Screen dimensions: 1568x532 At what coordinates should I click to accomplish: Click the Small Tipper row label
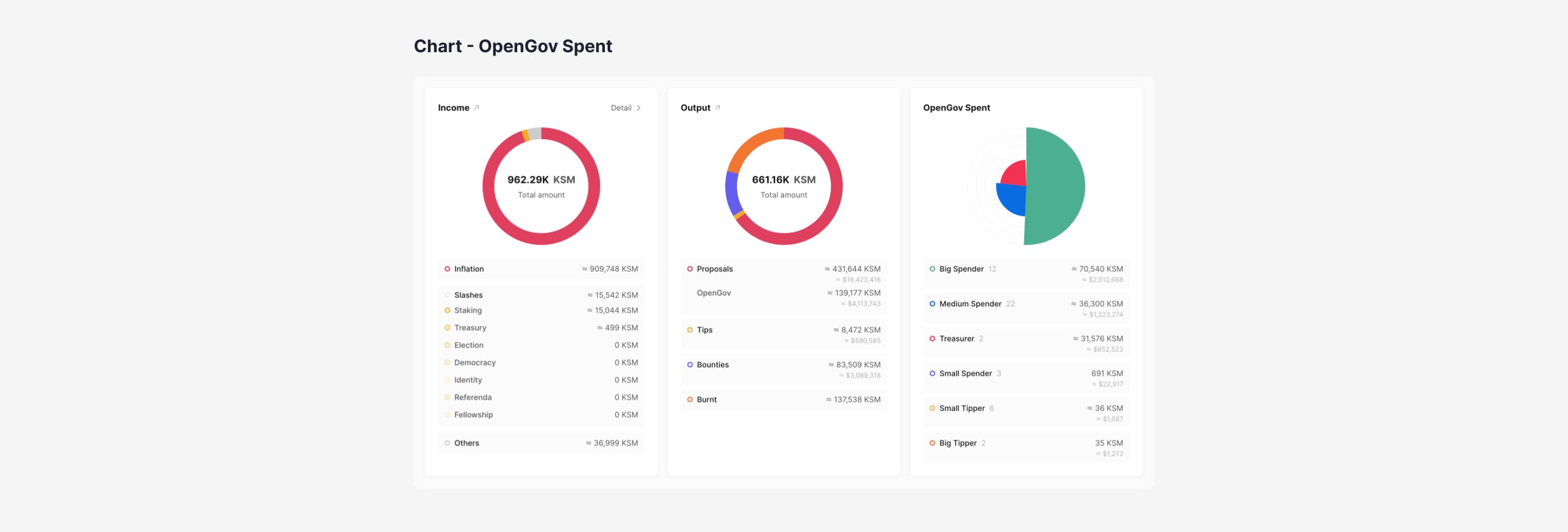961,409
